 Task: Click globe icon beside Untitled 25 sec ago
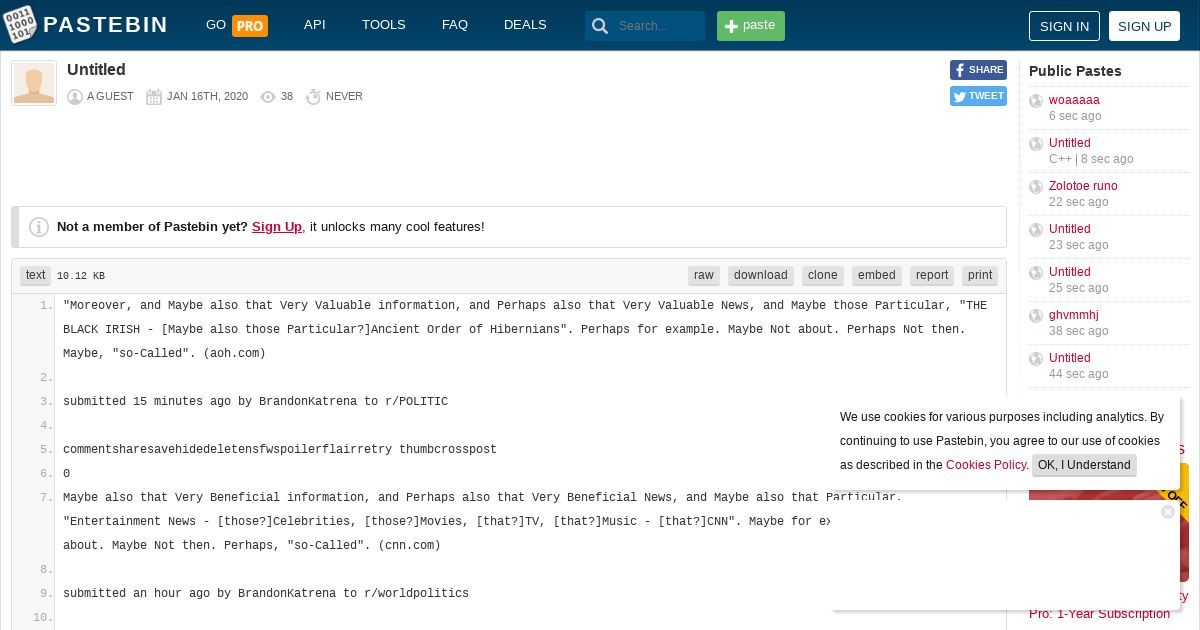click(x=1036, y=273)
